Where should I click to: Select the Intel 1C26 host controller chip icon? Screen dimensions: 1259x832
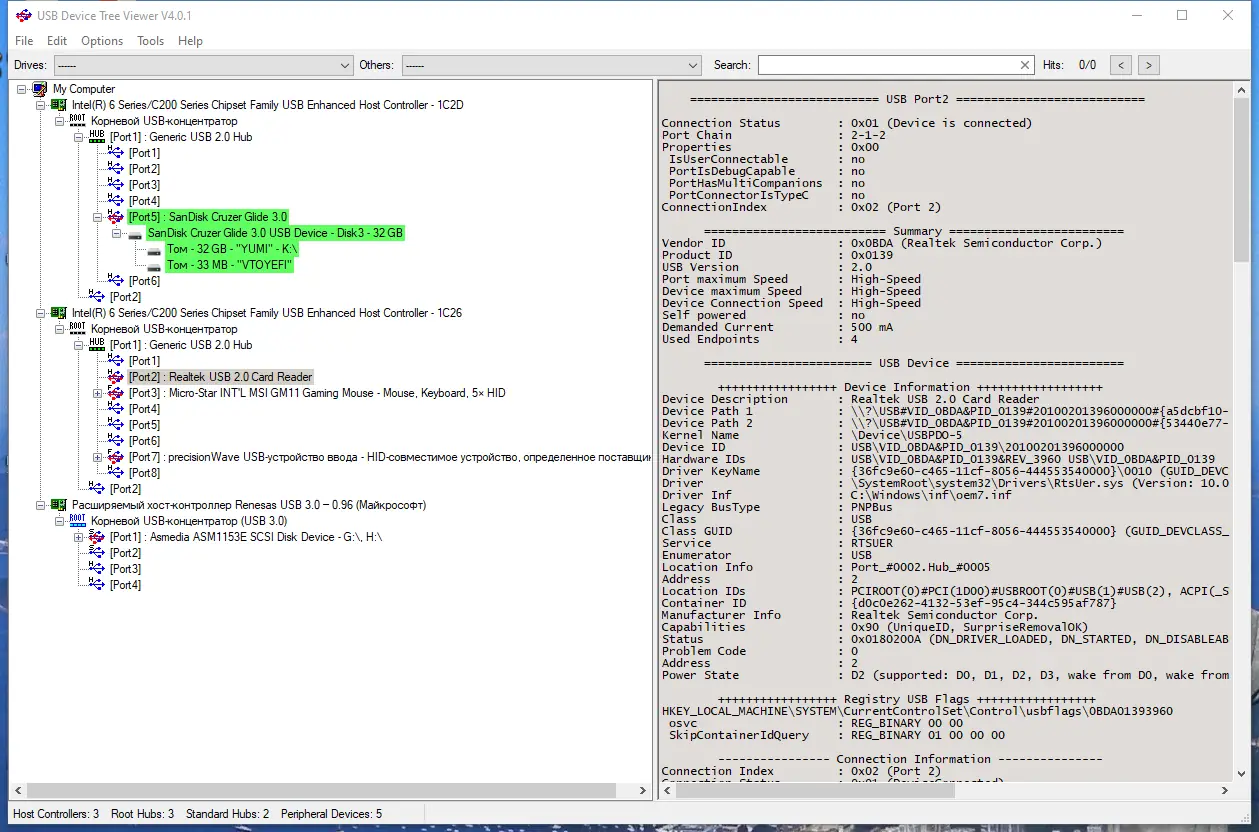[x=59, y=313]
